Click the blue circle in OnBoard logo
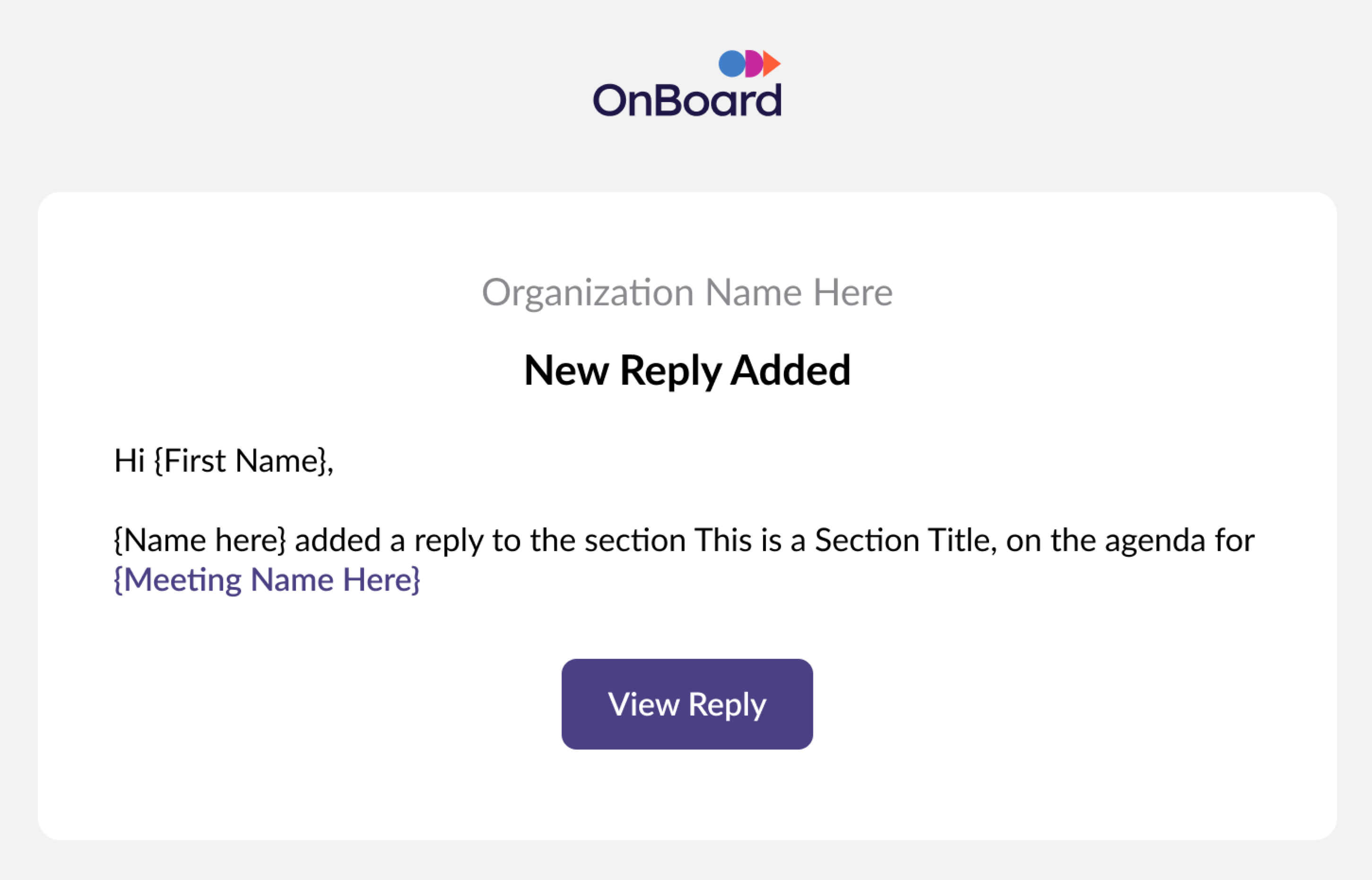The height and width of the screenshot is (880, 1372). click(x=732, y=63)
